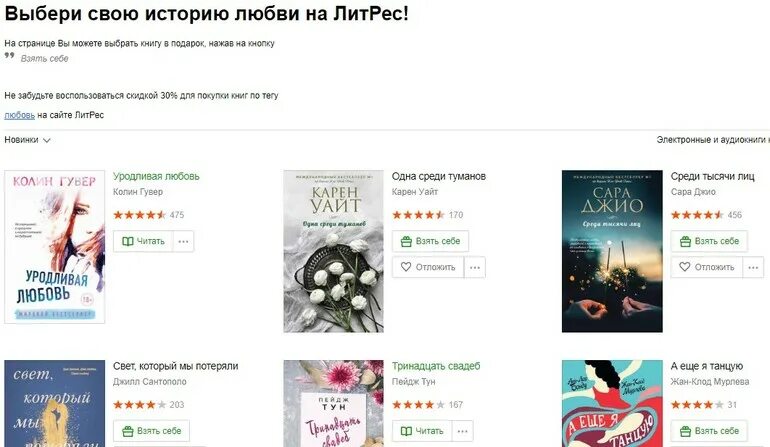This screenshot has width=770, height=447.
Task: Open Сара Джио book cover thumbnail
Action: click(612, 251)
